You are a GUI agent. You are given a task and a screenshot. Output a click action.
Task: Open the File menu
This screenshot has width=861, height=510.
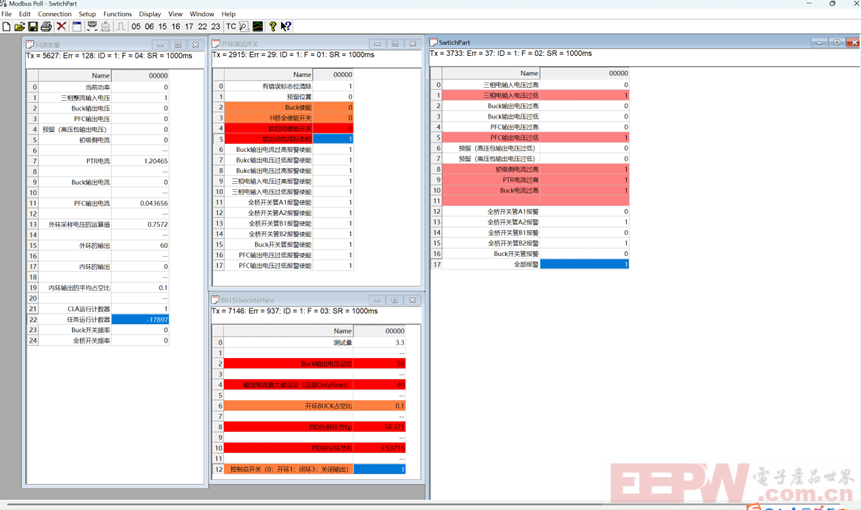pos(7,14)
